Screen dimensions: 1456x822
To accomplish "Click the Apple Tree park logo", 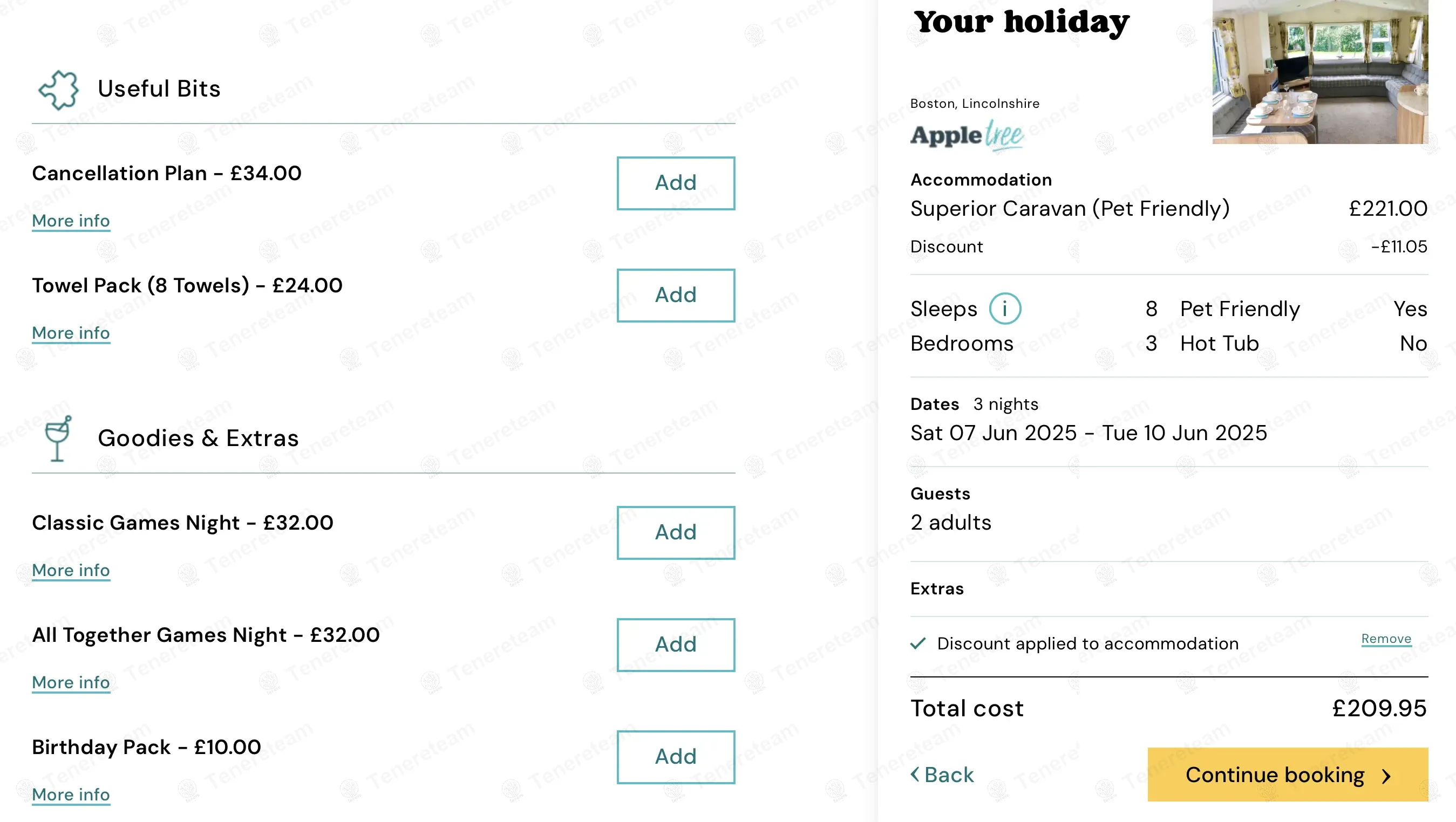I will tap(967, 135).
